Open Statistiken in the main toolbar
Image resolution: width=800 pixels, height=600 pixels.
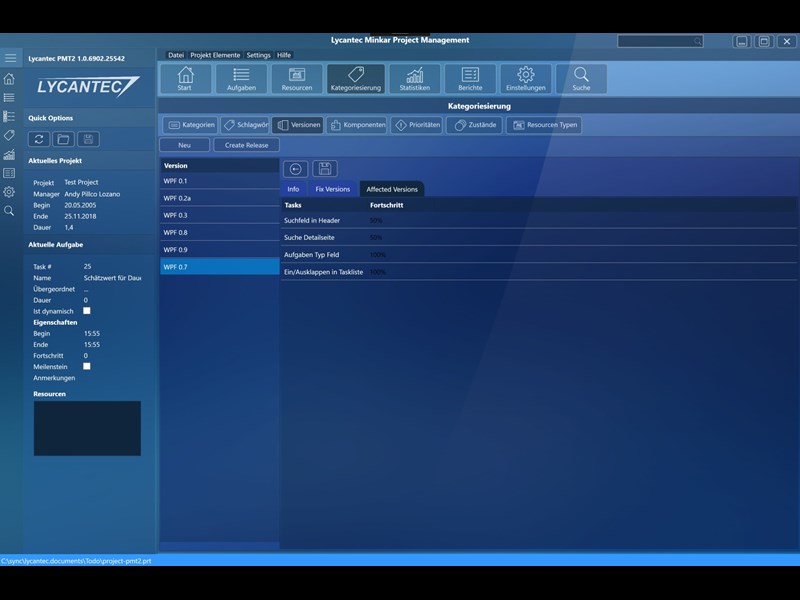pos(414,79)
